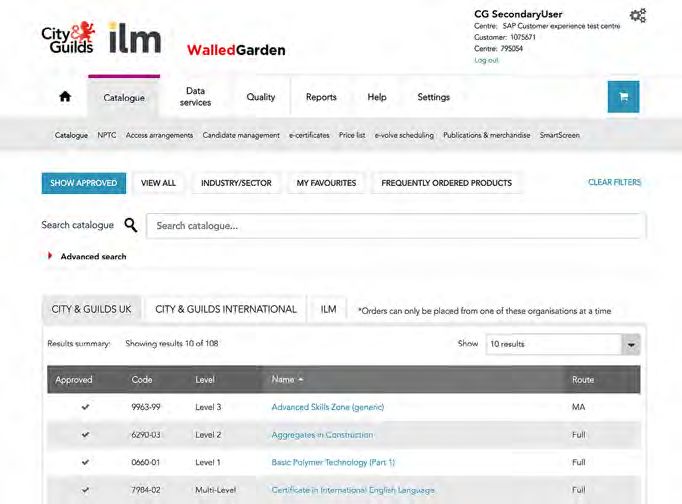682x504 pixels.
Task: Open e-volve scheduling submenu item
Action: (x=404, y=135)
